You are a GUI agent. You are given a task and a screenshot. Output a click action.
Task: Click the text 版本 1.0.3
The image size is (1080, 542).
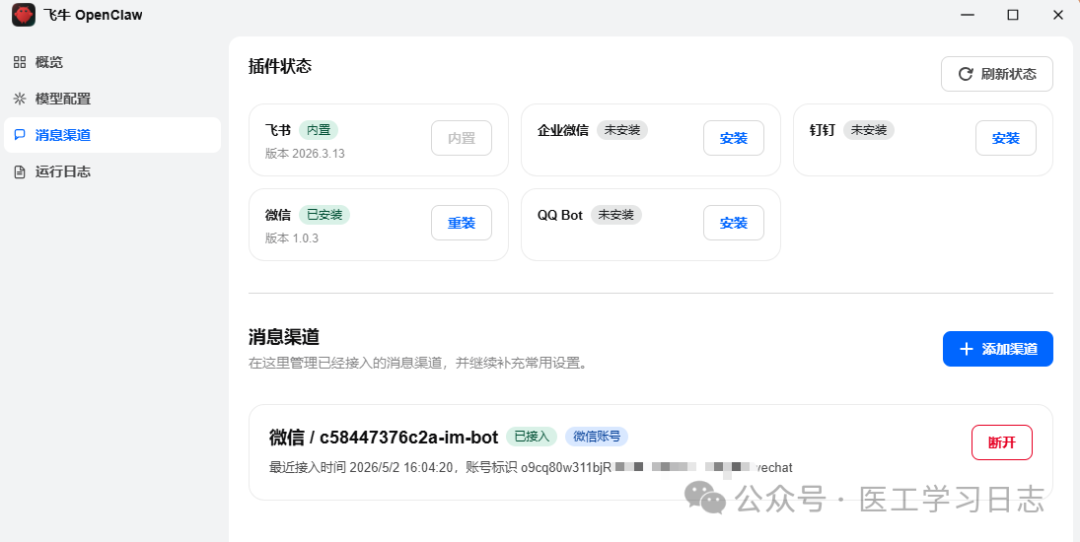[291, 238]
